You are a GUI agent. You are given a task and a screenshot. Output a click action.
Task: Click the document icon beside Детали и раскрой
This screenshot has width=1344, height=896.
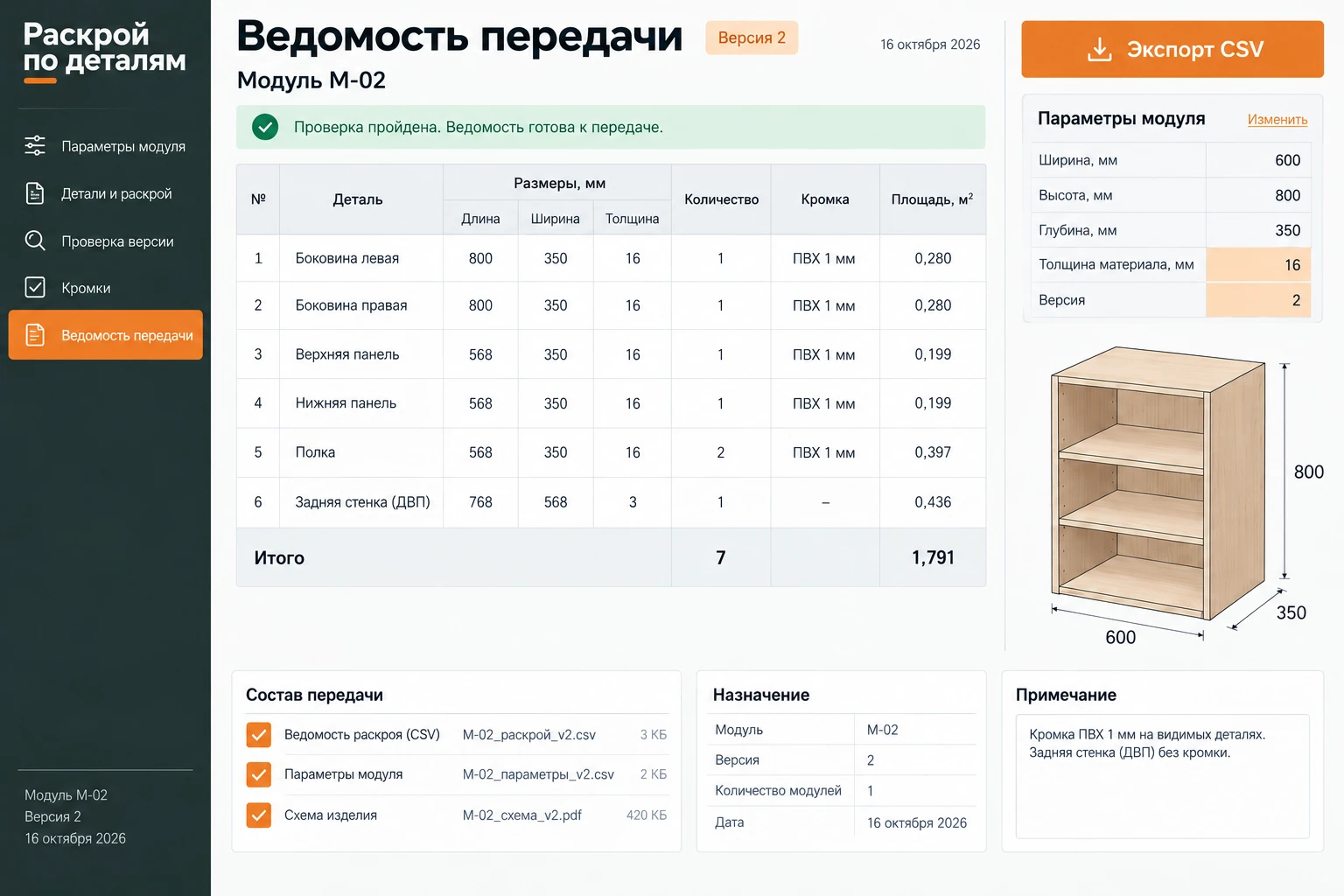(x=35, y=193)
